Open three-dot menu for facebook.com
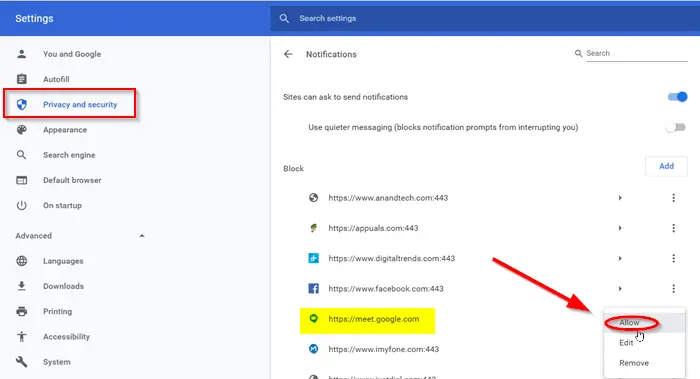The image size is (700, 379). (x=673, y=289)
